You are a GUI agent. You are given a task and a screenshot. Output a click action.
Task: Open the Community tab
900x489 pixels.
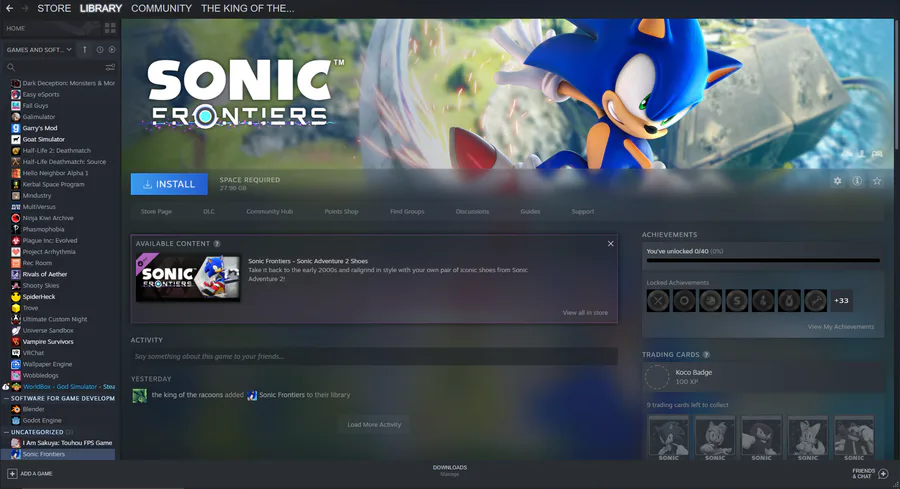pyautogui.click(x=161, y=8)
